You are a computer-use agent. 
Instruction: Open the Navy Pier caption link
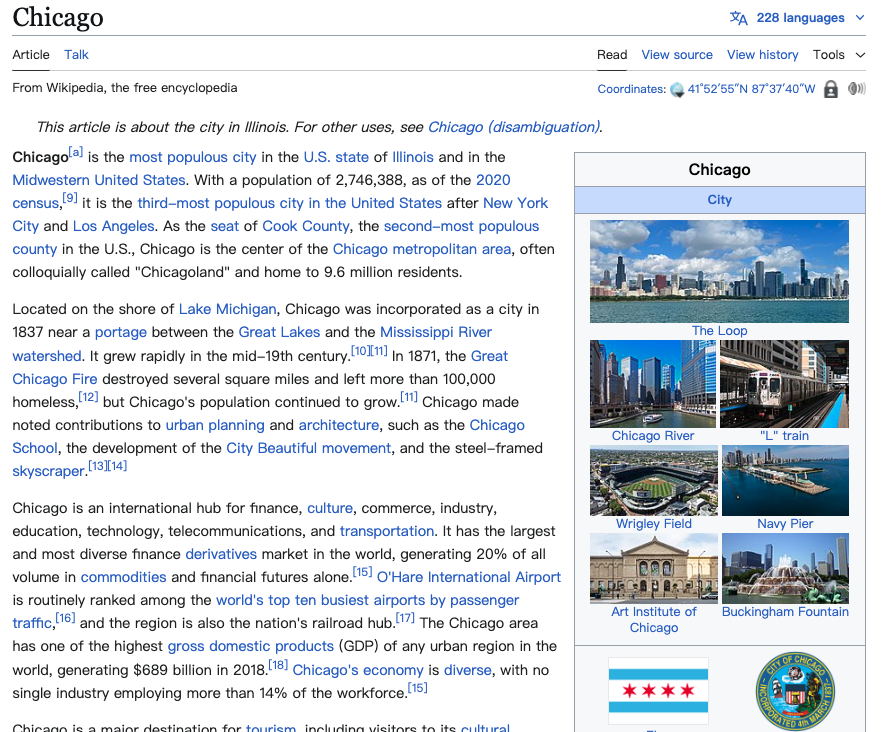(785, 524)
